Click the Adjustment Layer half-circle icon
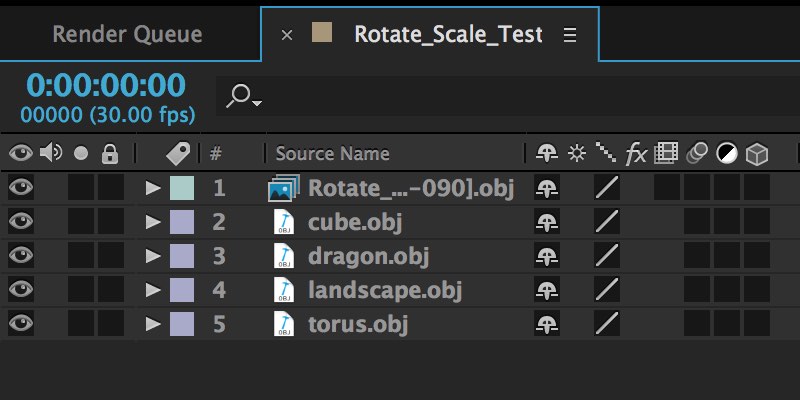This screenshot has height=400, width=800. pos(728,154)
